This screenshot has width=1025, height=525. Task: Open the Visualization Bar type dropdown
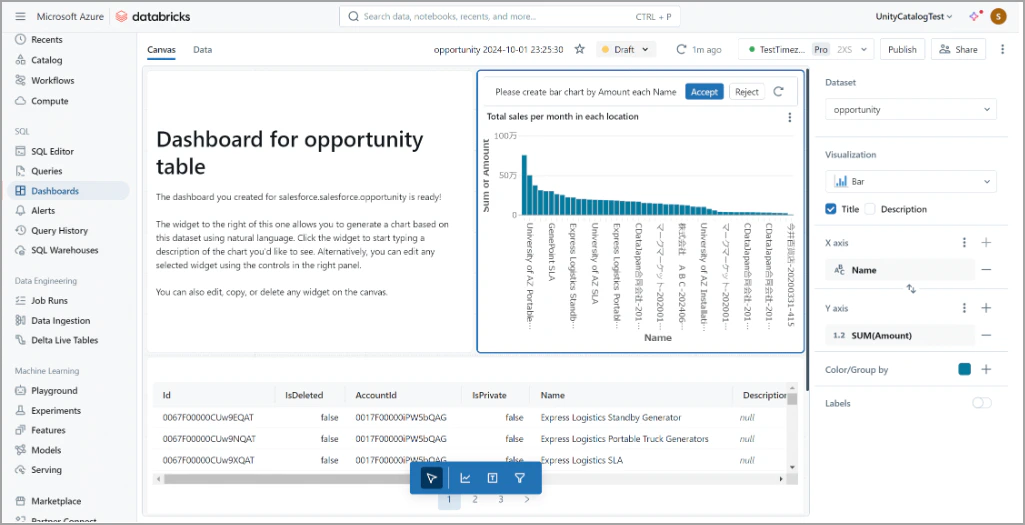[x=911, y=181]
